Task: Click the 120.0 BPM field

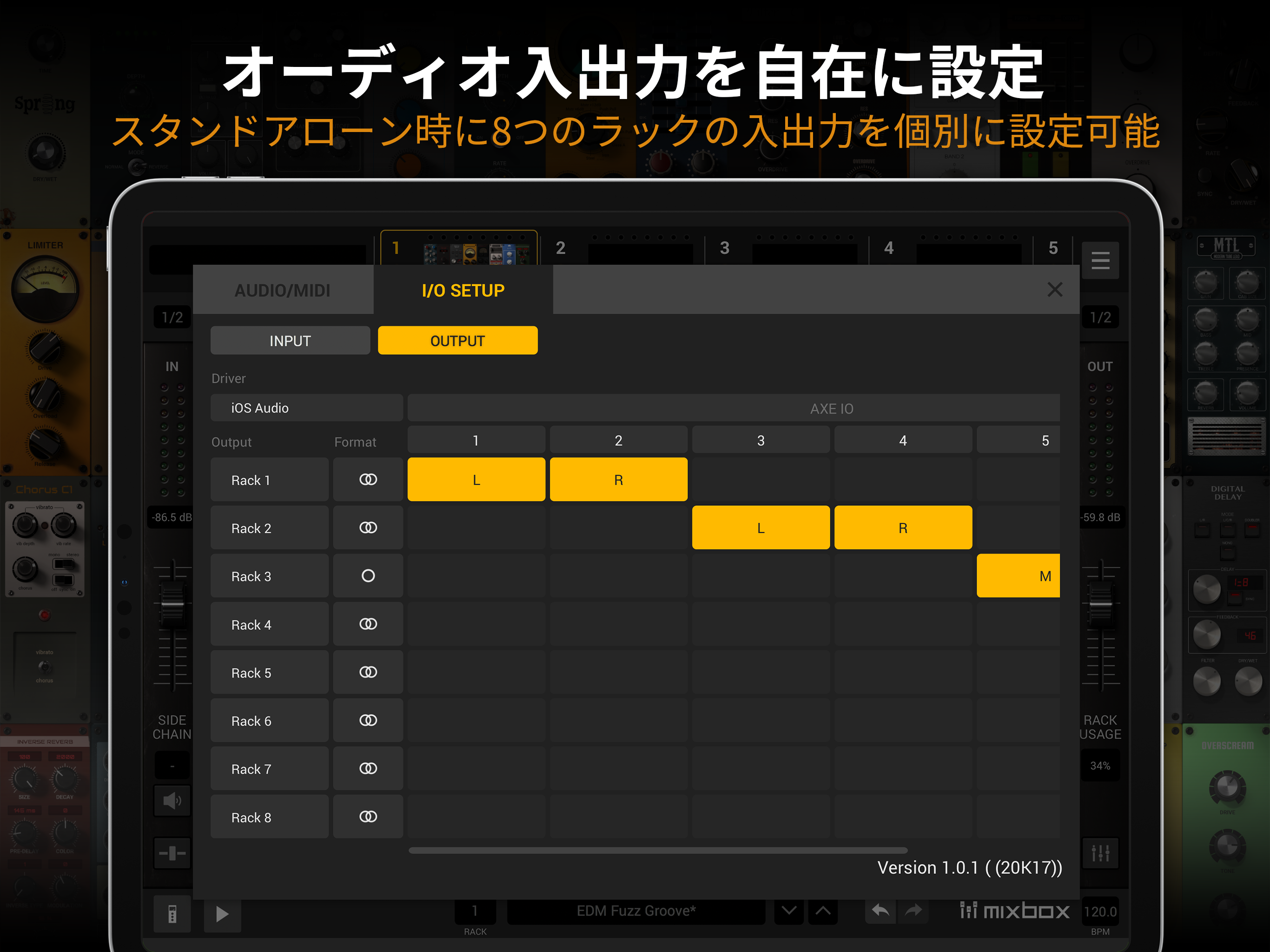Action: (x=1100, y=912)
